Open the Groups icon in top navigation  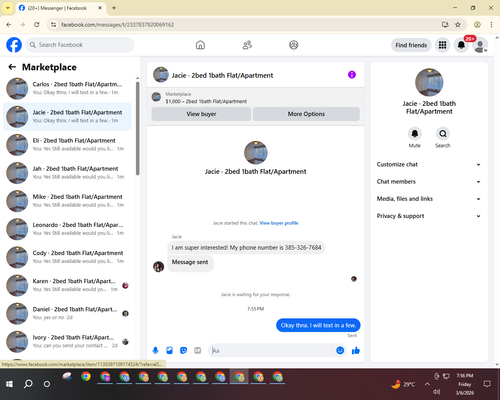[294, 45]
